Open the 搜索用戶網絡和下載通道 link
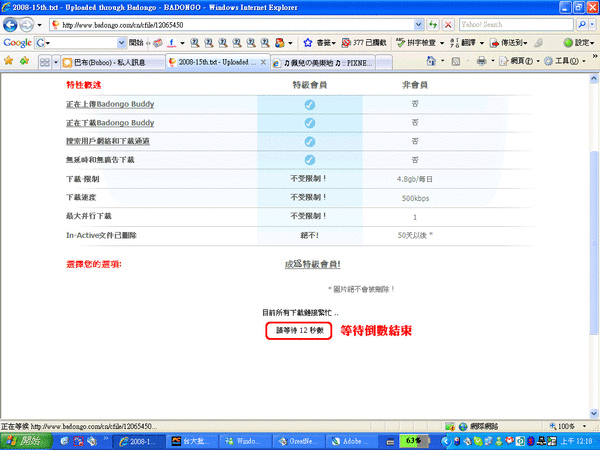 108,141
